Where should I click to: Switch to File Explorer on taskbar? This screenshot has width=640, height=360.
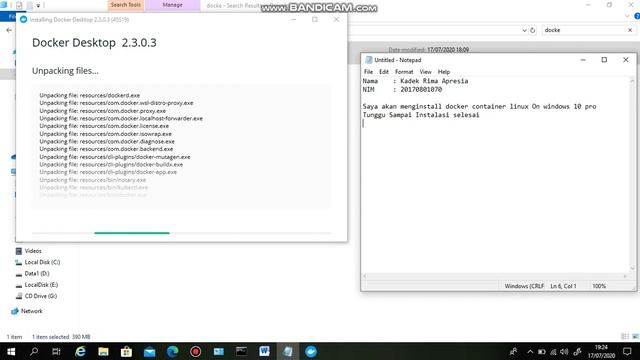coord(103,351)
